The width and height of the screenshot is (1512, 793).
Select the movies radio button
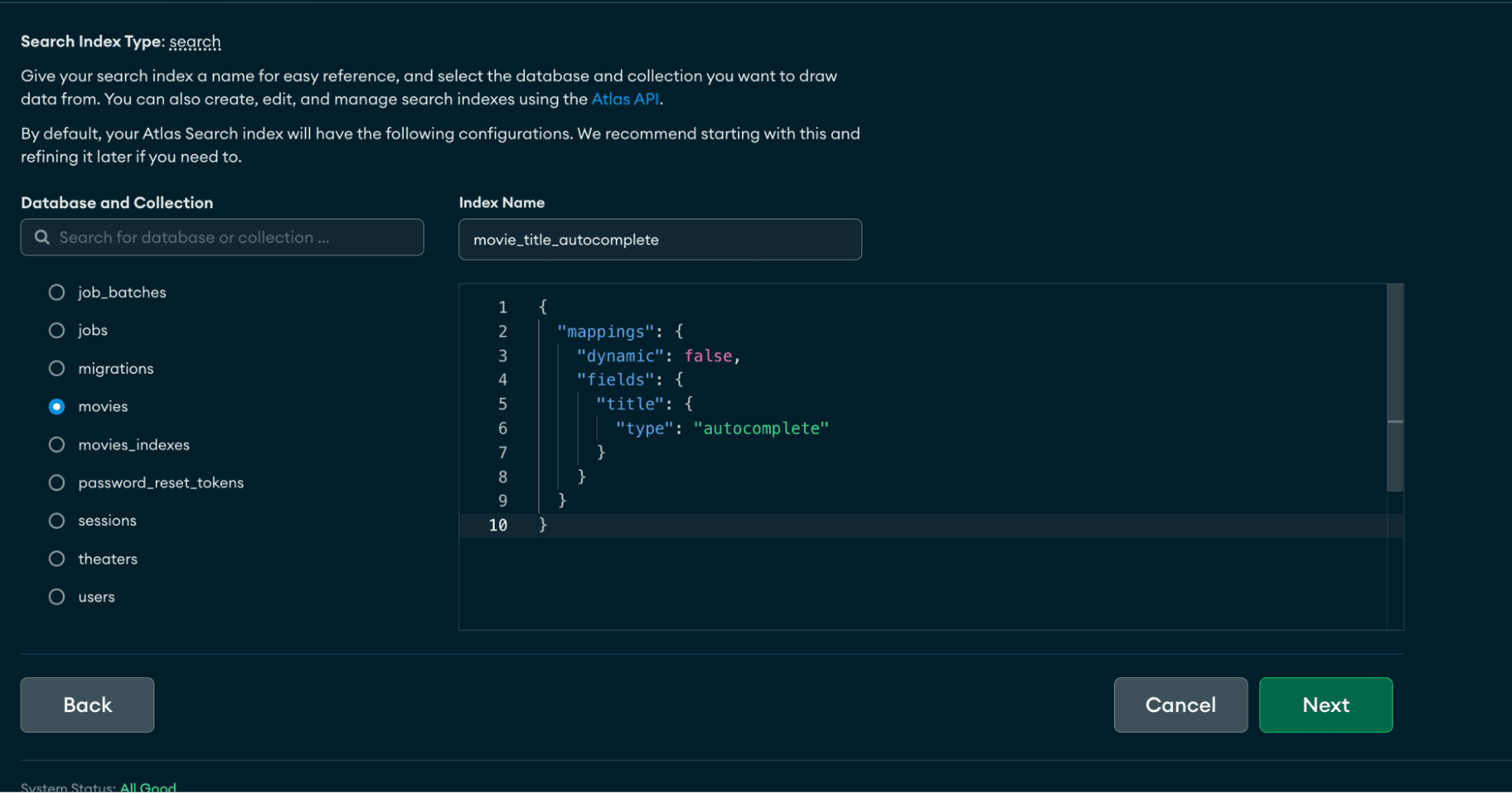pyautogui.click(x=57, y=407)
